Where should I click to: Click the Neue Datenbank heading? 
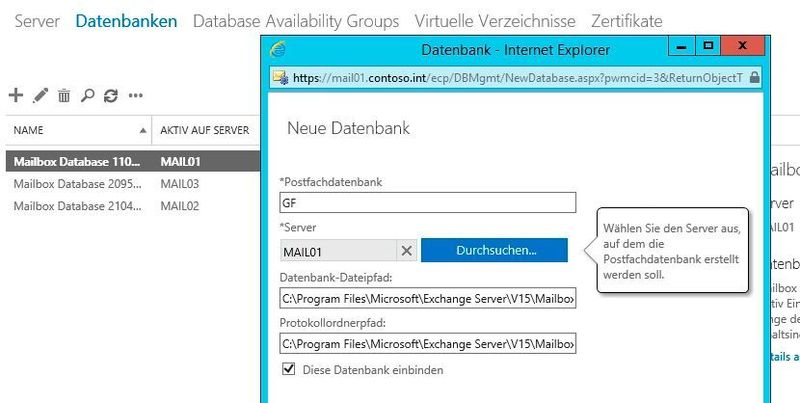(348, 128)
